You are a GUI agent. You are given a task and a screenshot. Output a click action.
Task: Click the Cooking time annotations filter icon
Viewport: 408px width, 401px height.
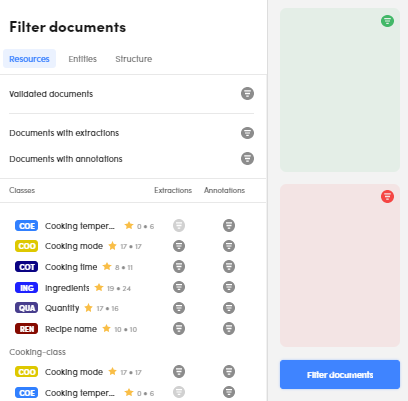[229, 267]
